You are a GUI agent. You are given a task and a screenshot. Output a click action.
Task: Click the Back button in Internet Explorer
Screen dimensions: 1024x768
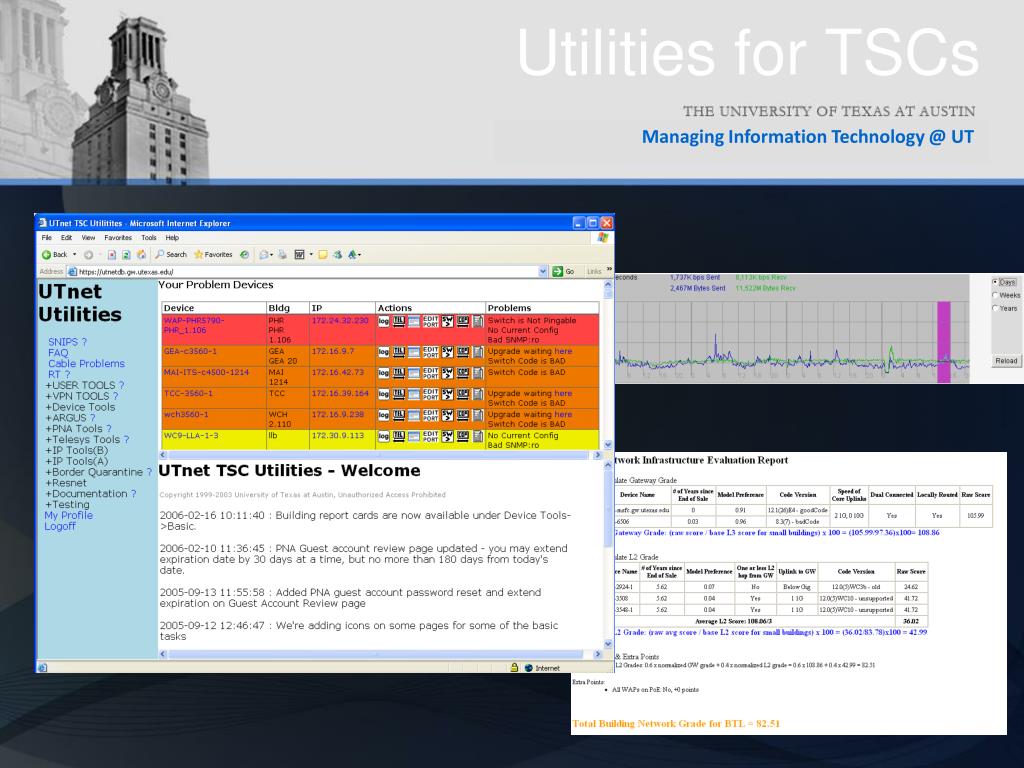click(x=55, y=255)
